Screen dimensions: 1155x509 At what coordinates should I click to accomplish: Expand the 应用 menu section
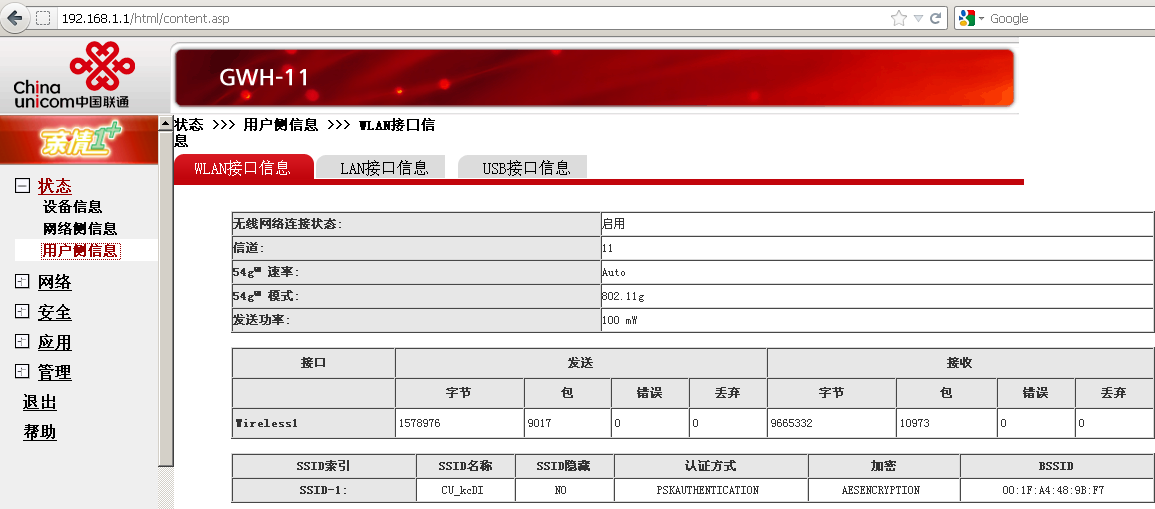22,342
